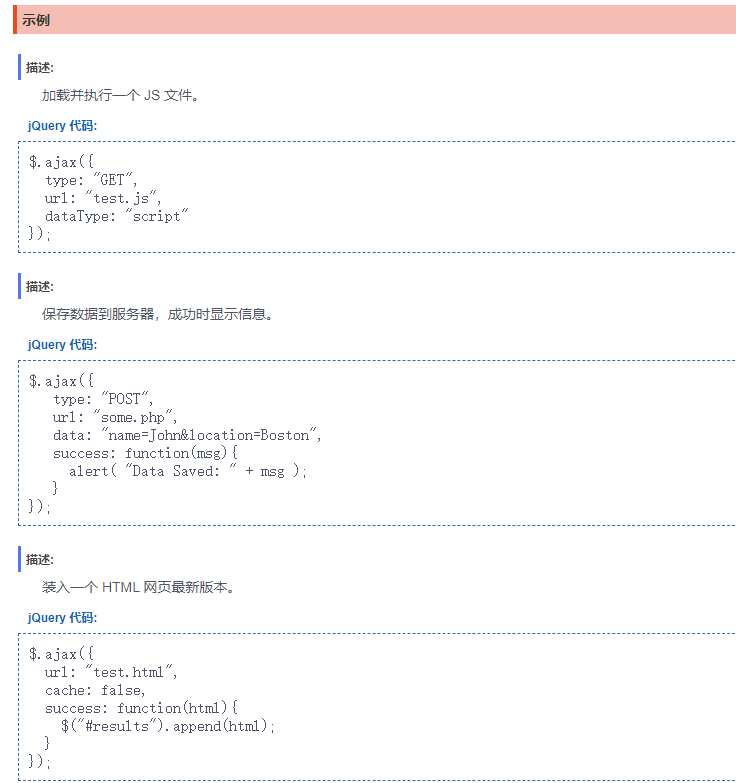Click the url: "test.html" code line
Screen dimensions: 736x783
point(111,673)
